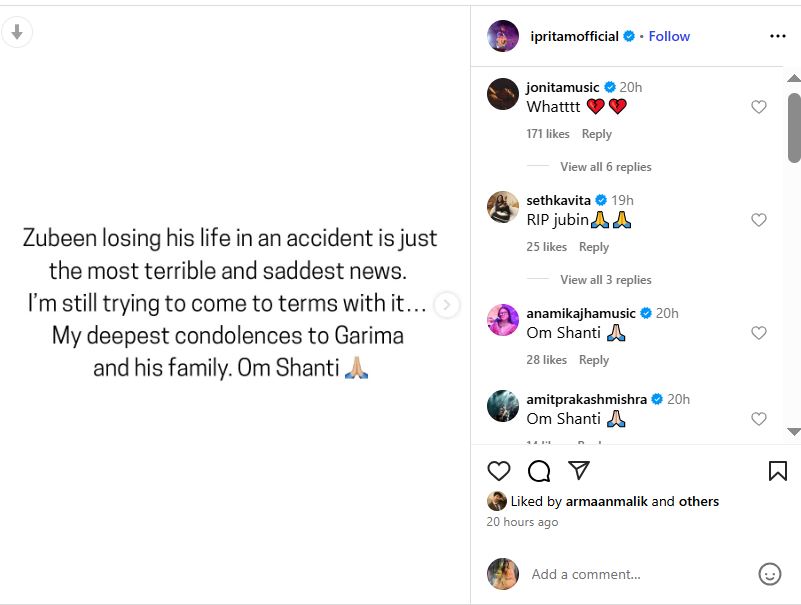The width and height of the screenshot is (801, 605).
Task: View amitprakashmishra's profile
Action: tap(587, 399)
